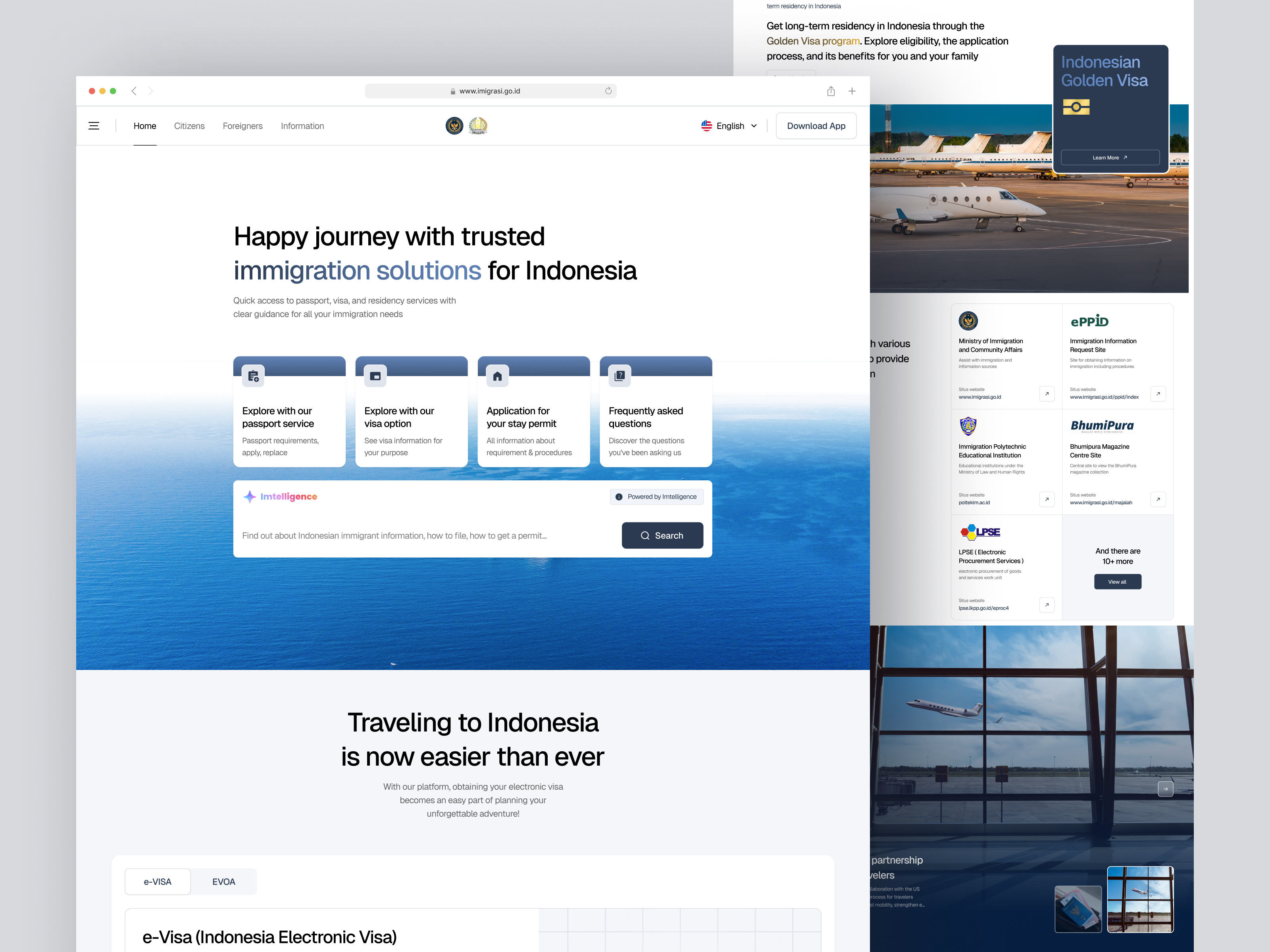Screen dimensions: 1270x952
Task: Click the visa option card icon
Action: [375, 376]
